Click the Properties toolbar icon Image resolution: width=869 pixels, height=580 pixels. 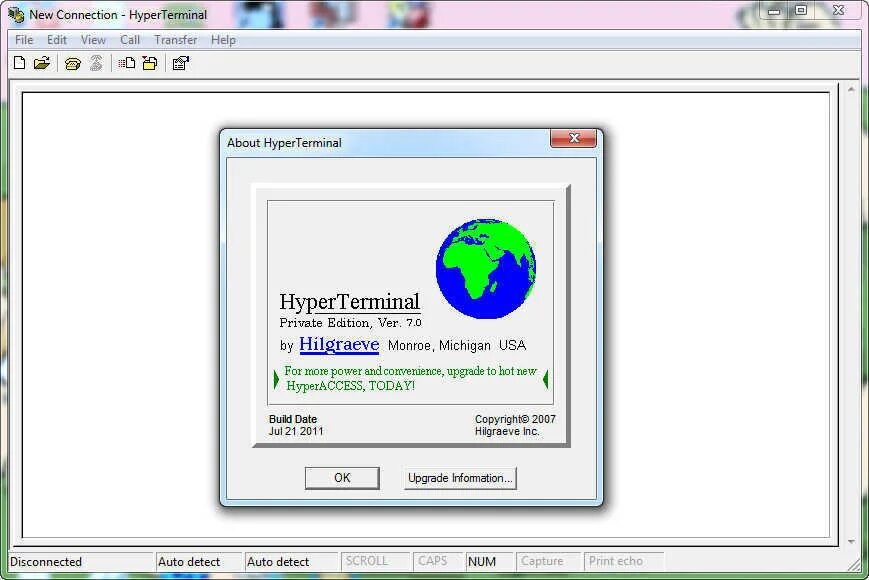click(x=181, y=63)
